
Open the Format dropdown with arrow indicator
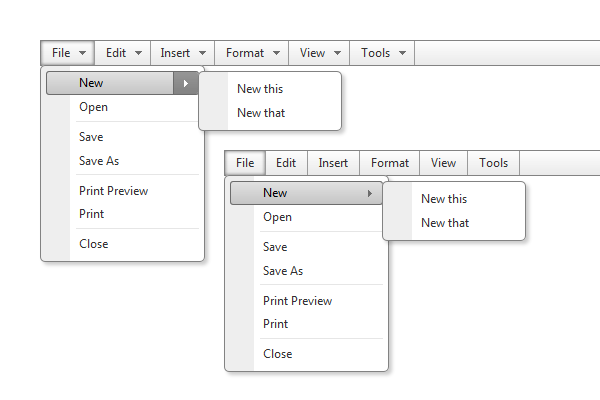[252, 53]
